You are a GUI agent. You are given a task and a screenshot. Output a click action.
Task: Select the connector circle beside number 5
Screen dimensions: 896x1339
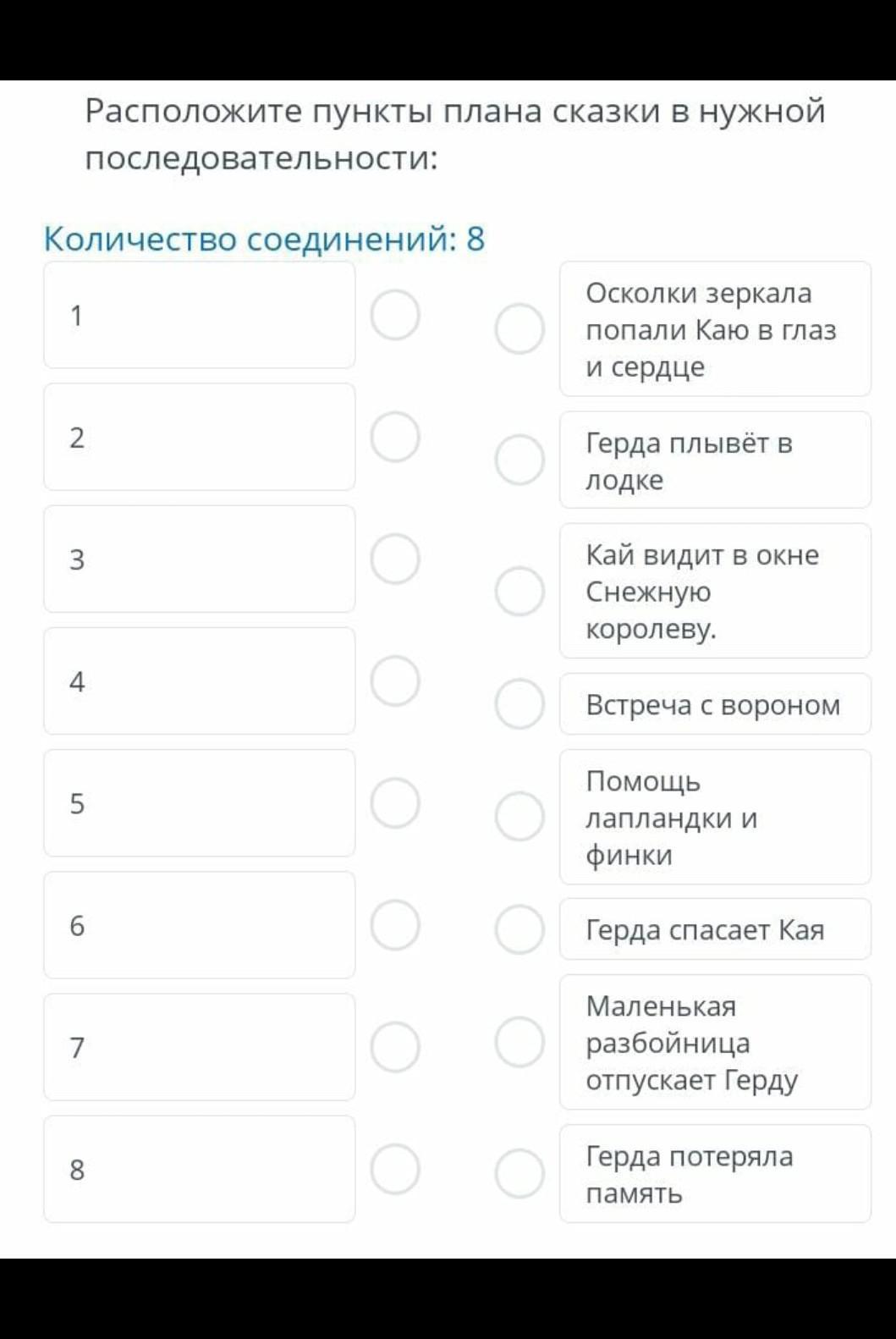[395, 802]
